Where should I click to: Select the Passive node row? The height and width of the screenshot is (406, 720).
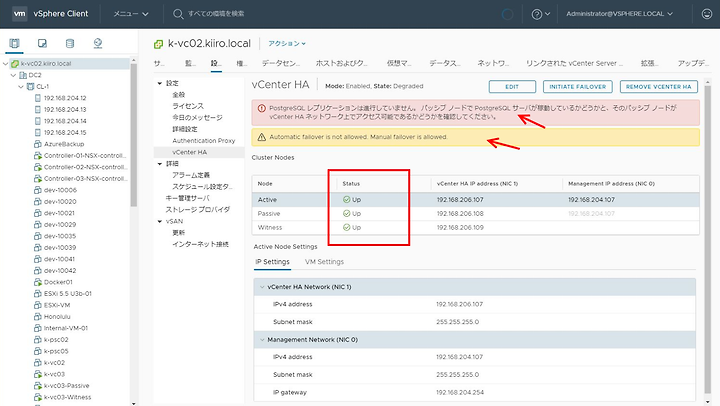coord(475,214)
